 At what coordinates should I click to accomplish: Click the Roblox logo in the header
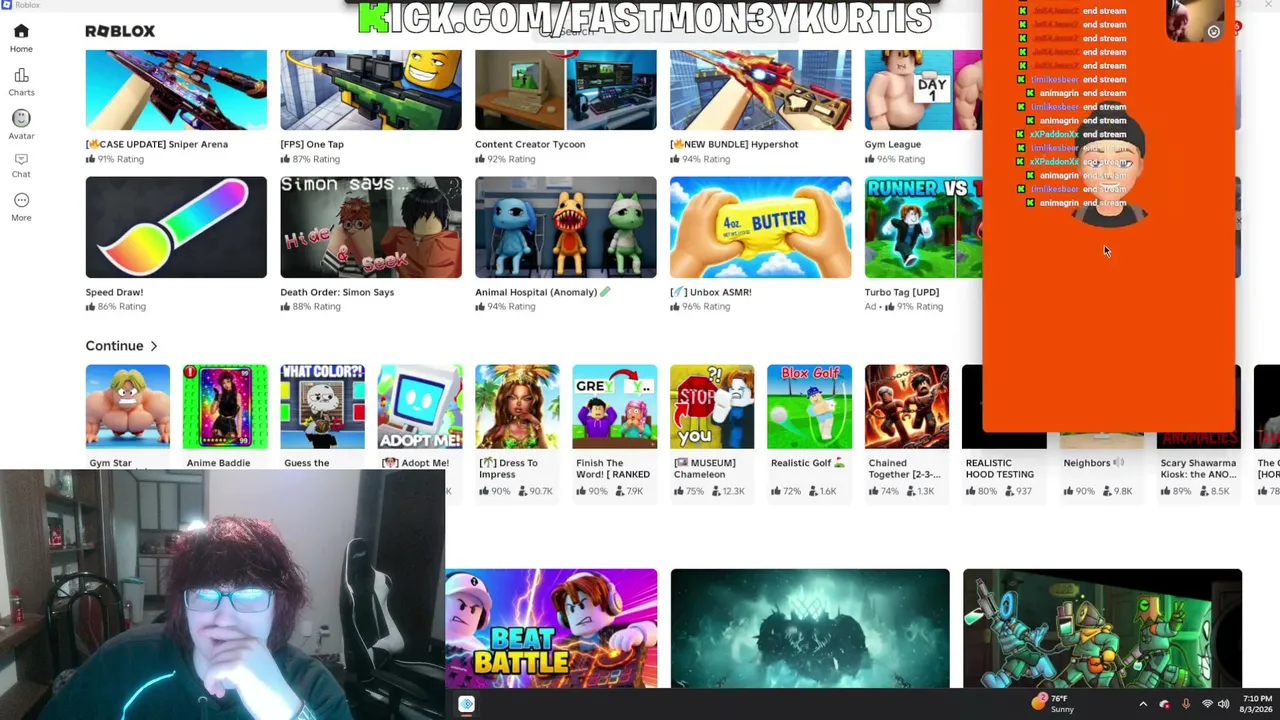(120, 31)
